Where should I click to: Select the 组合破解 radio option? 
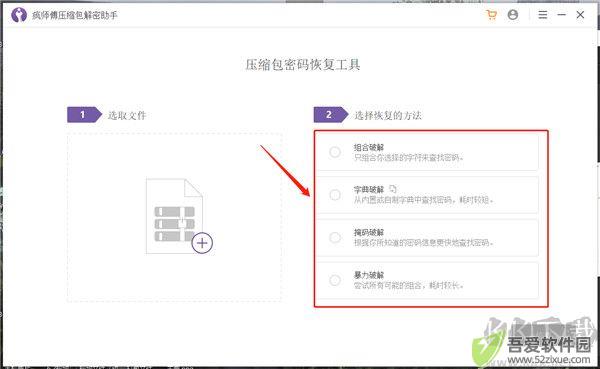pos(335,152)
